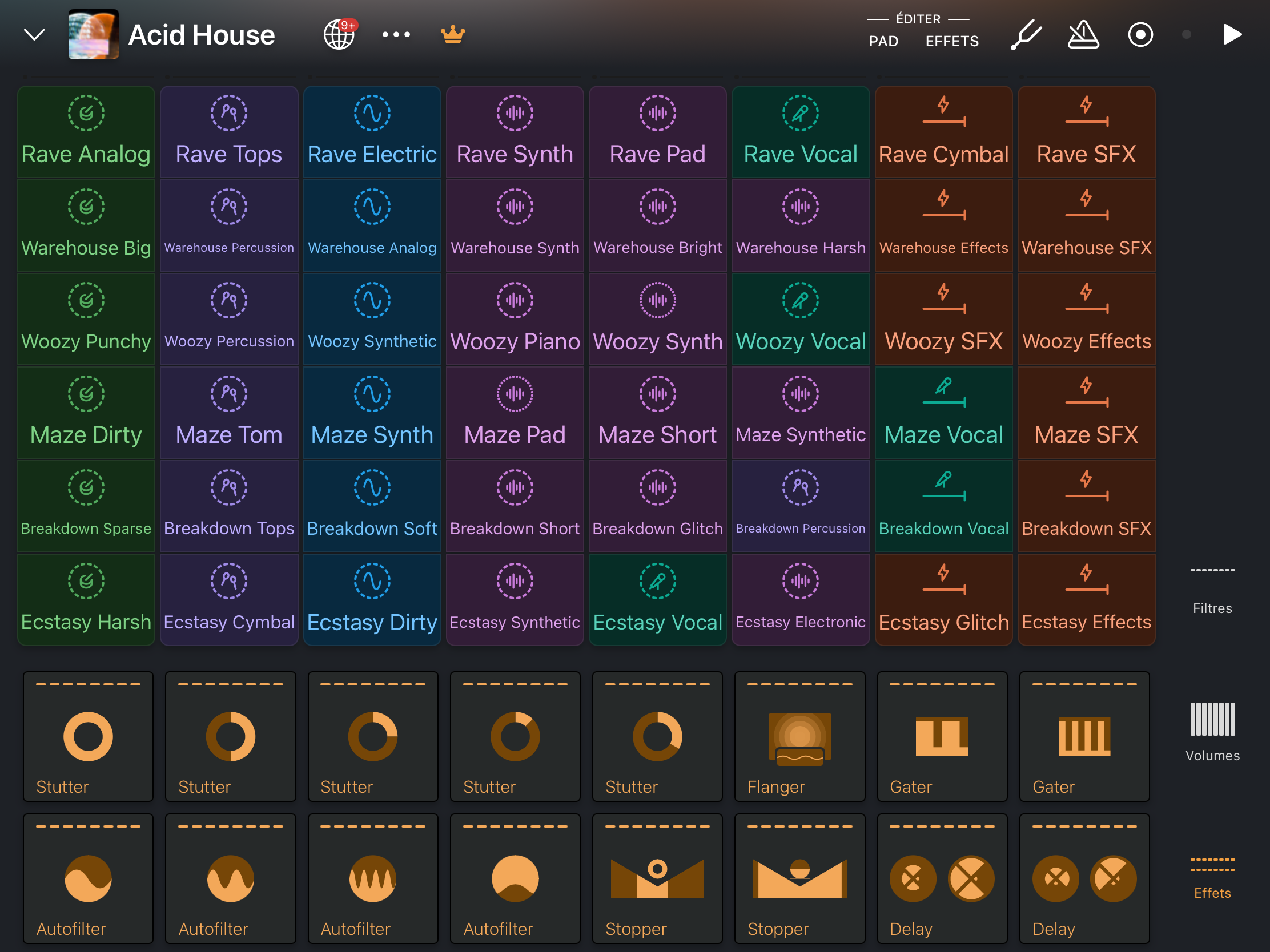Toggle the metronome icon

click(x=1083, y=34)
